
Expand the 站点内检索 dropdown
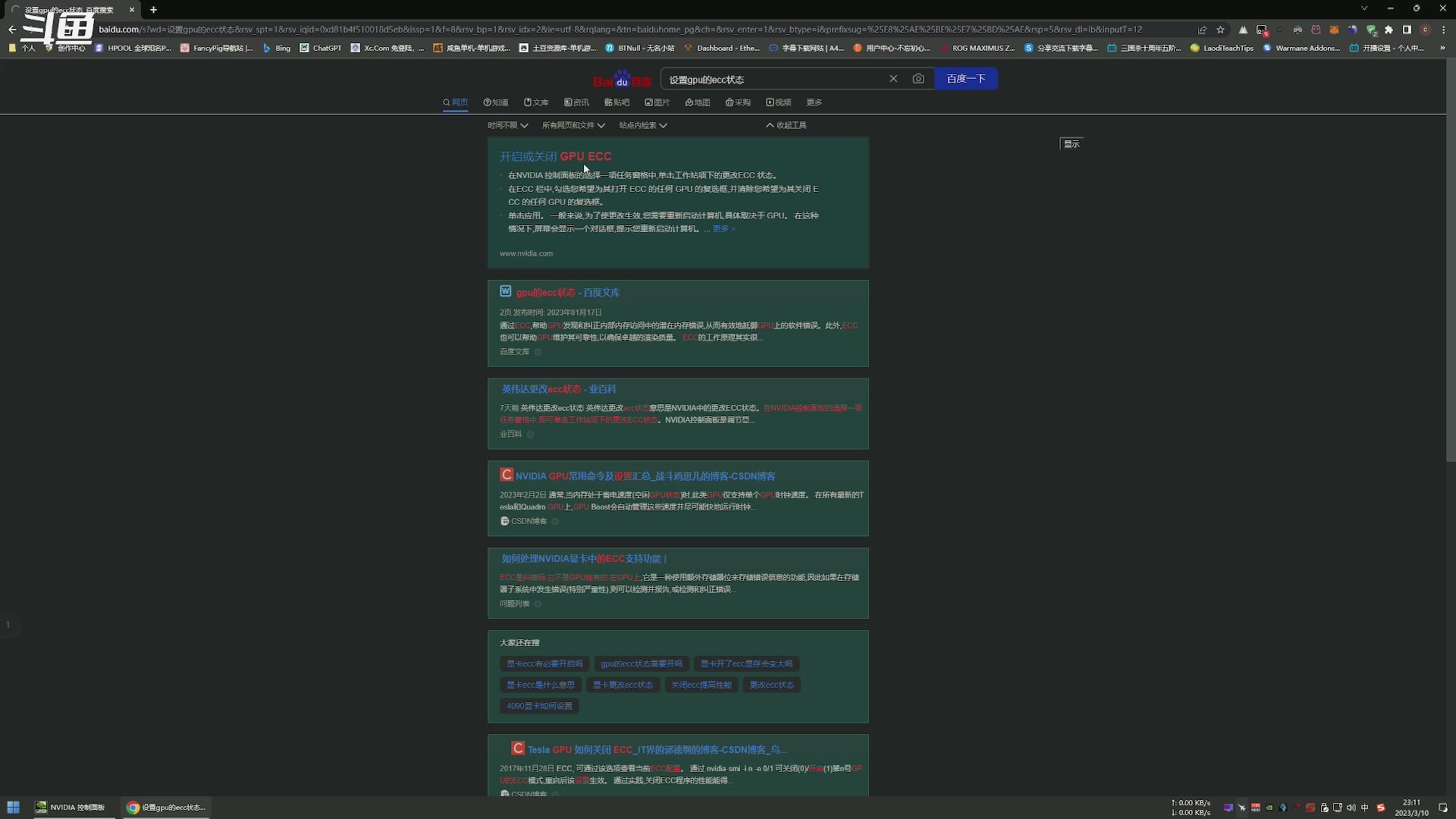(x=642, y=125)
